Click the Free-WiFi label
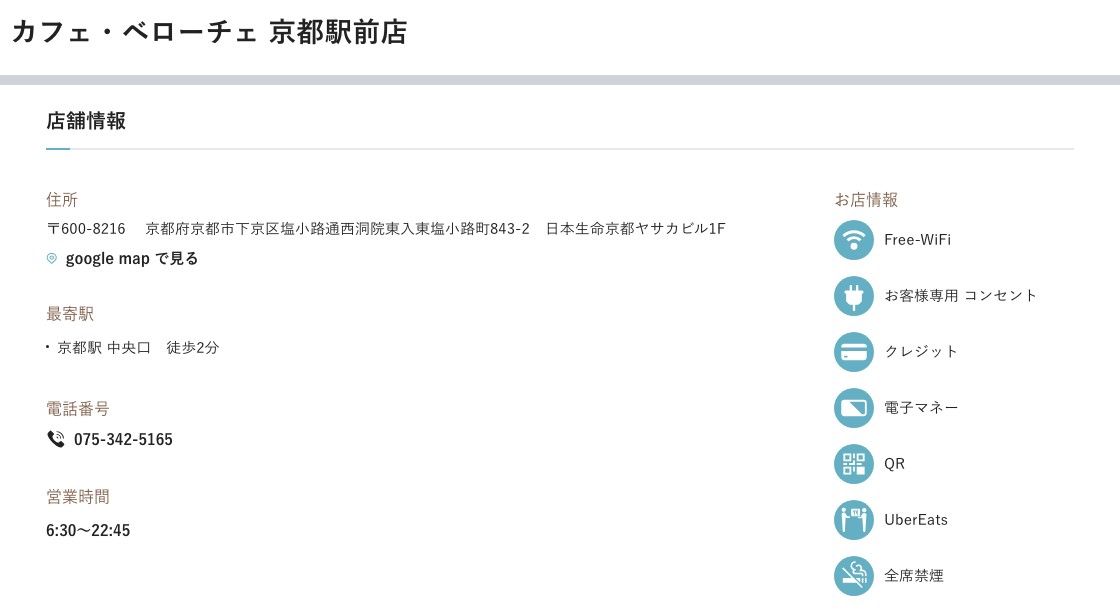 pyautogui.click(x=917, y=240)
